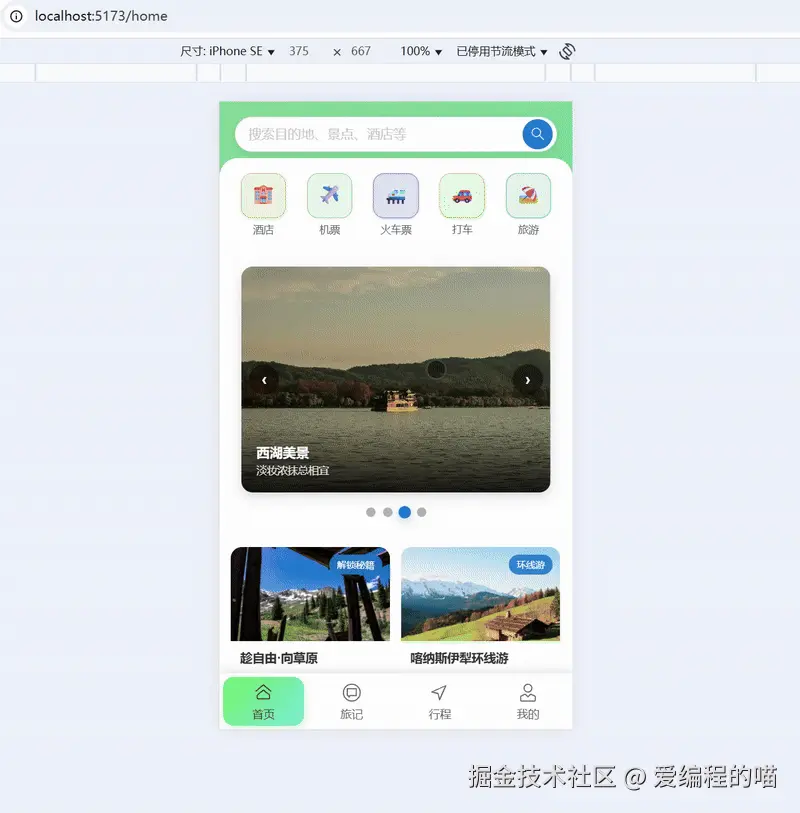Switch to the 我的 profile tab
This screenshot has height=813, width=800.
tap(527, 700)
